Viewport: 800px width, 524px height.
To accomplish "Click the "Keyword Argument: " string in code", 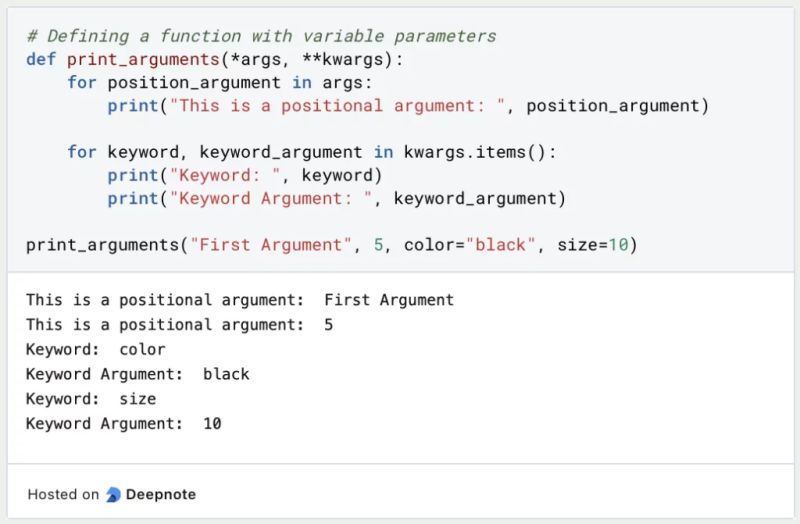I will [x=274, y=198].
